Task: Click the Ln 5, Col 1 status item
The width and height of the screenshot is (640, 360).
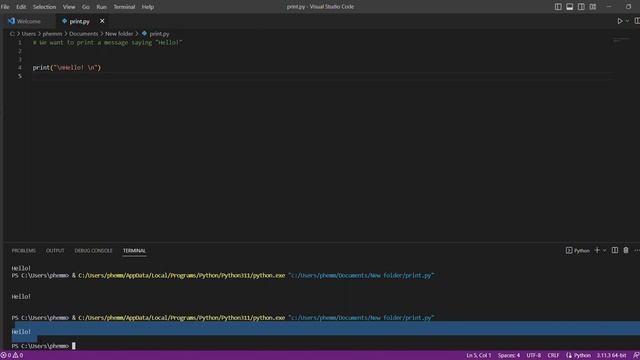Action: tap(479, 356)
